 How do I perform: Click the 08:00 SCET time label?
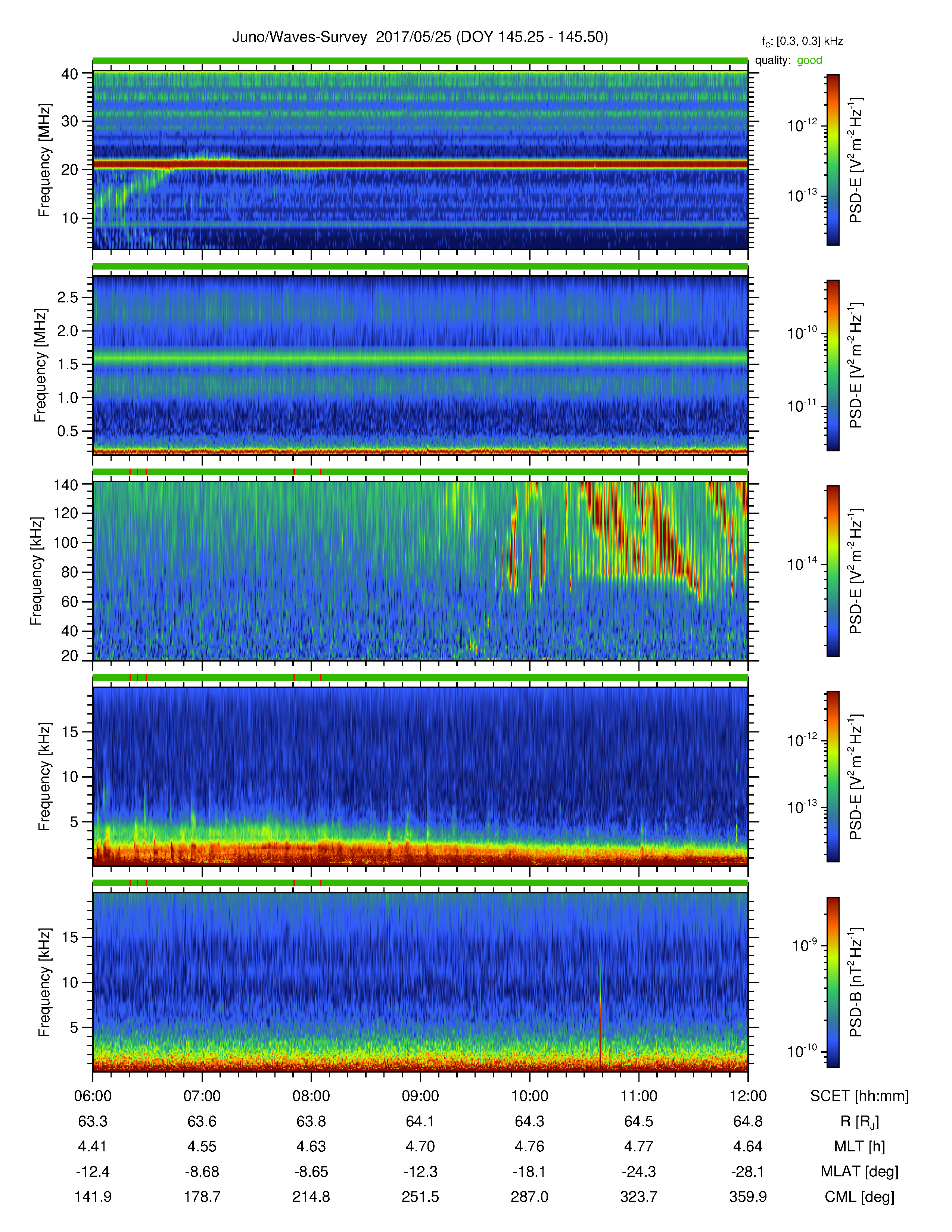pos(311,1096)
